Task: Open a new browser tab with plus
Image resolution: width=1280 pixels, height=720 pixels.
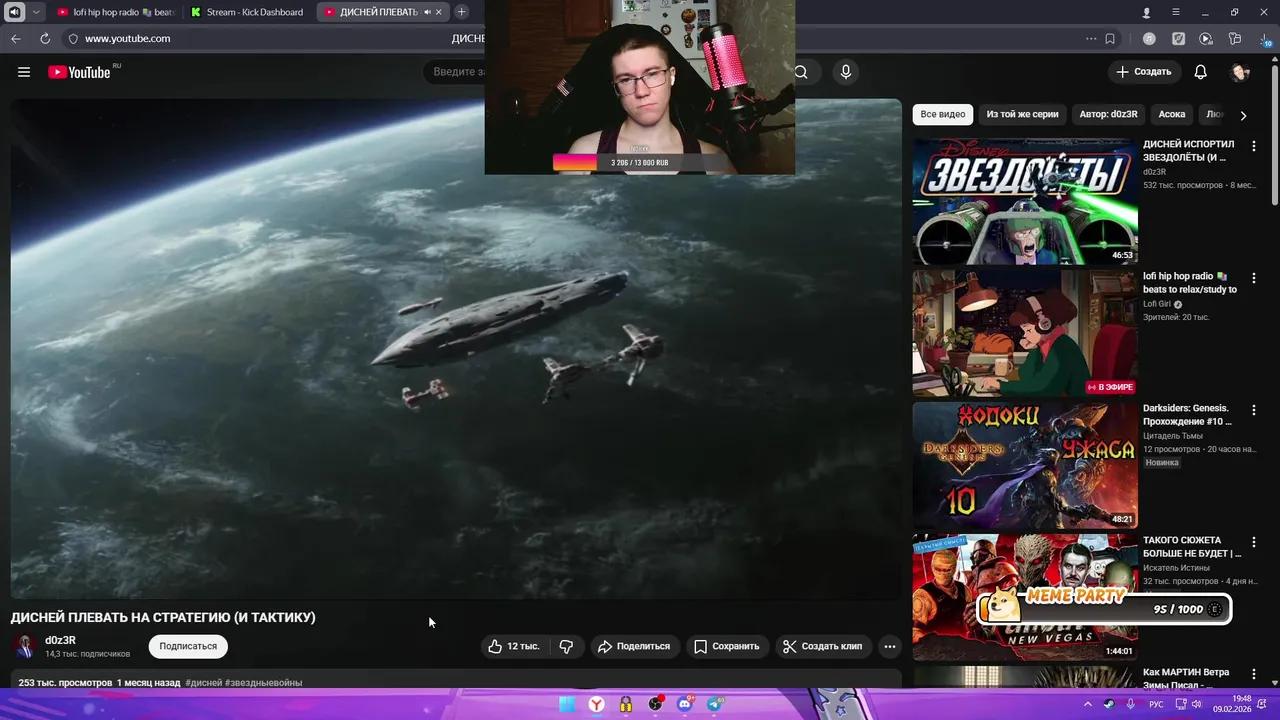Action: pyautogui.click(x=461, y=12)
